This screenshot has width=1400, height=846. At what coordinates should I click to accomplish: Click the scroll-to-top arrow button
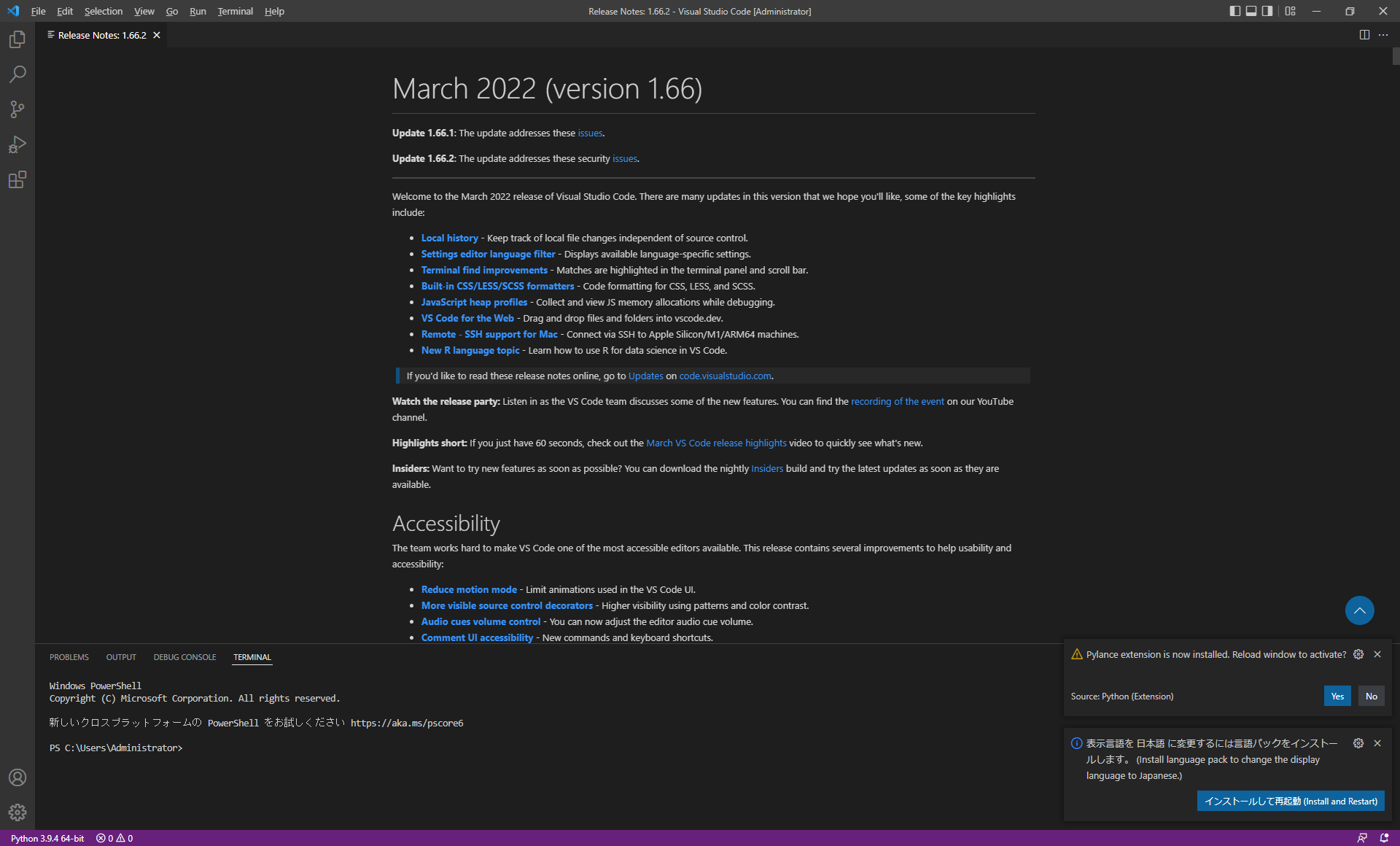pyautogui.click(x=1358, y=610)
